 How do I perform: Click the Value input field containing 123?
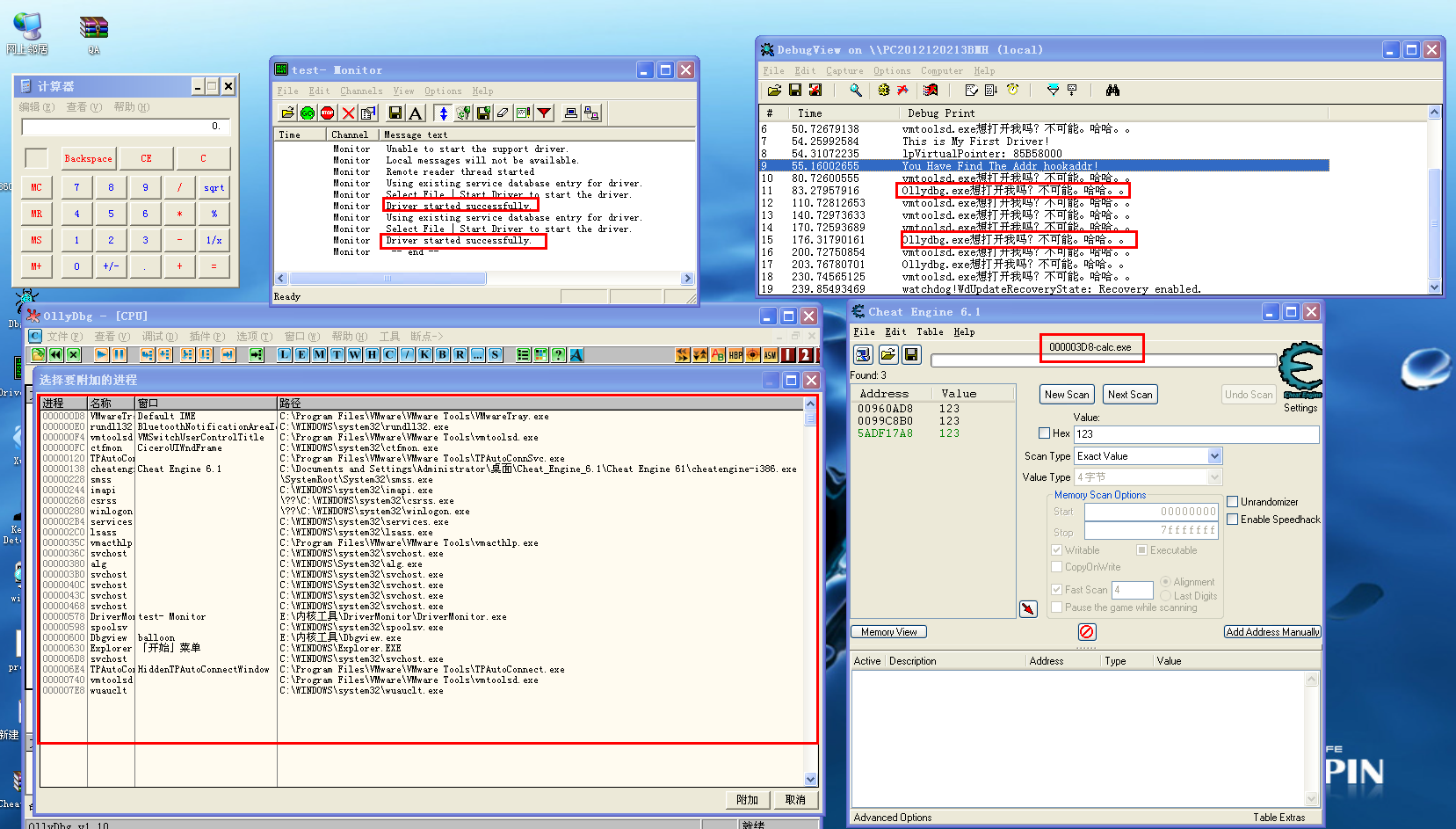(x=1196, y=434)
